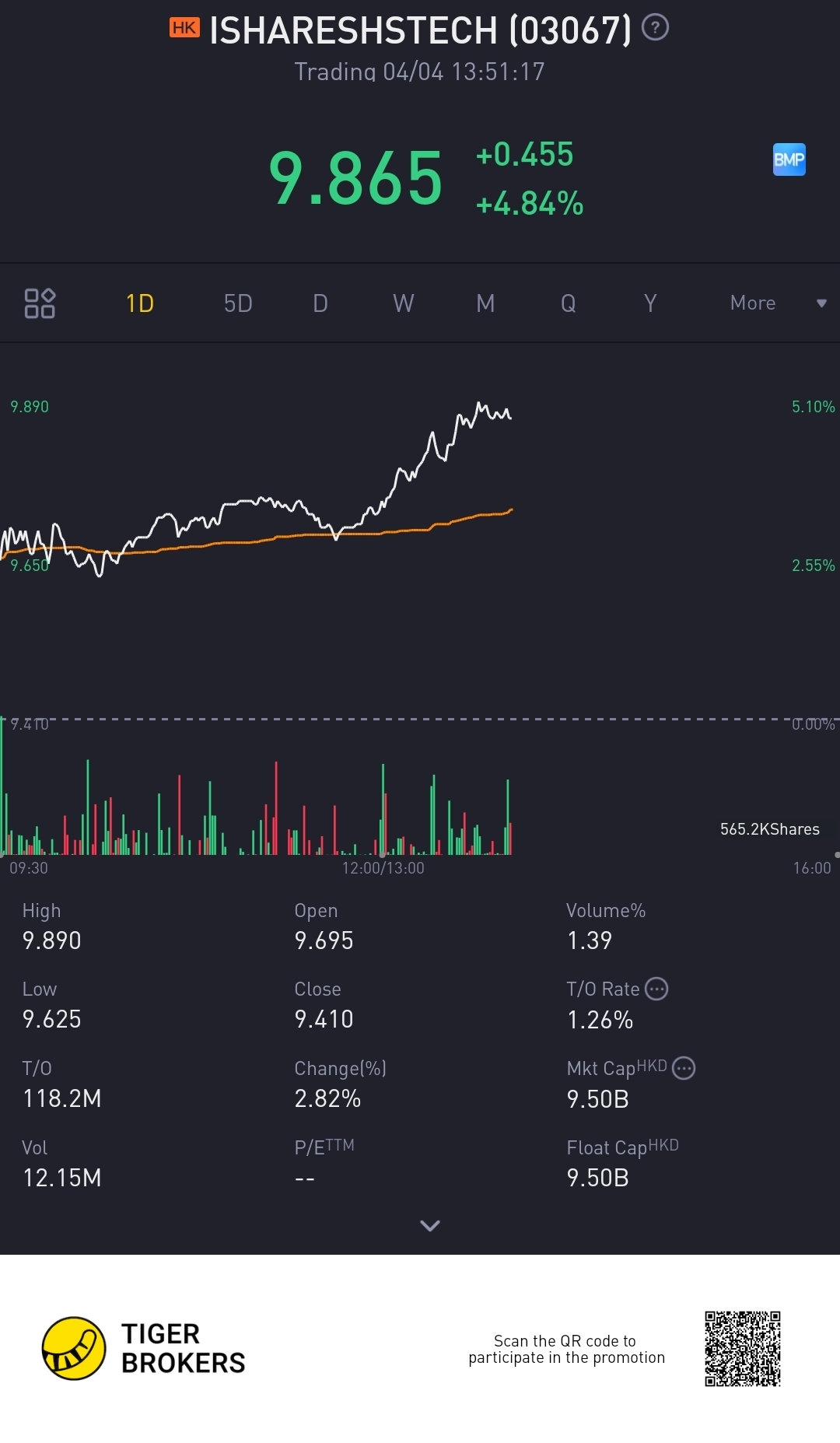The height and width of the screenshot is (1443, 840).
Task: Scan the promotion QR code image
Action: coord(742,1348)
